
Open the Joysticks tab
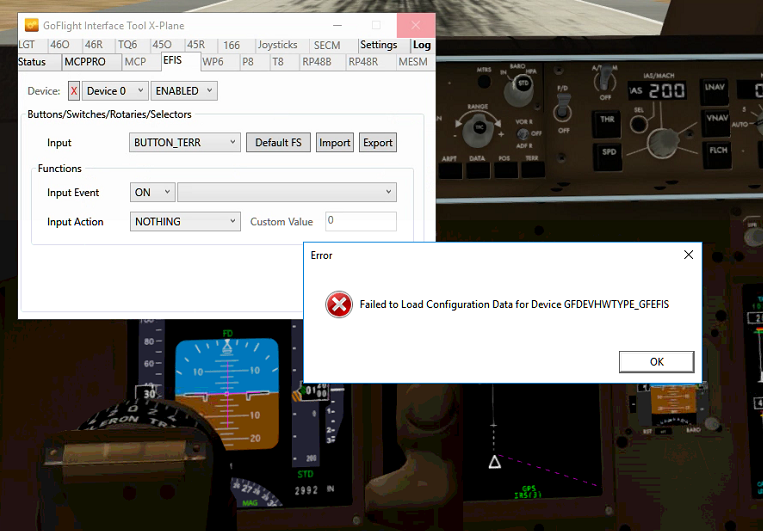pos(277,45)
